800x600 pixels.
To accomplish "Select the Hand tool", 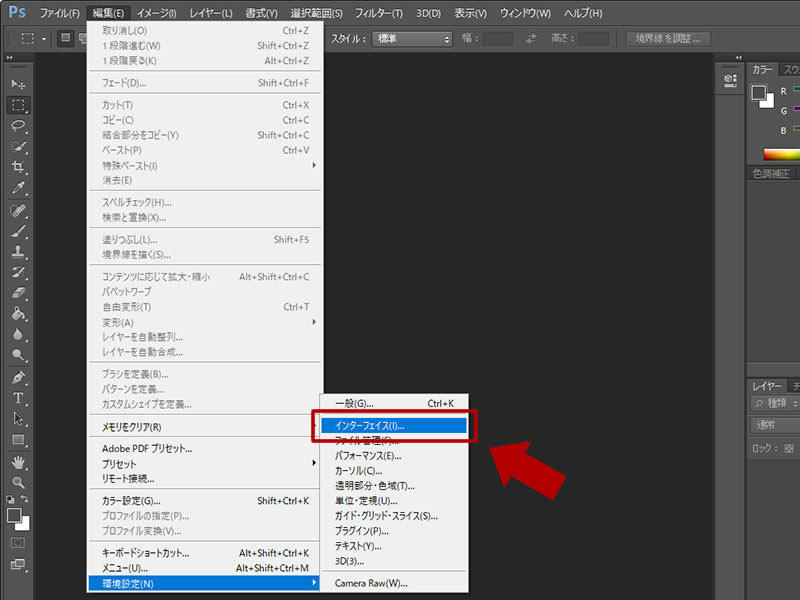I will coord(18,462).
